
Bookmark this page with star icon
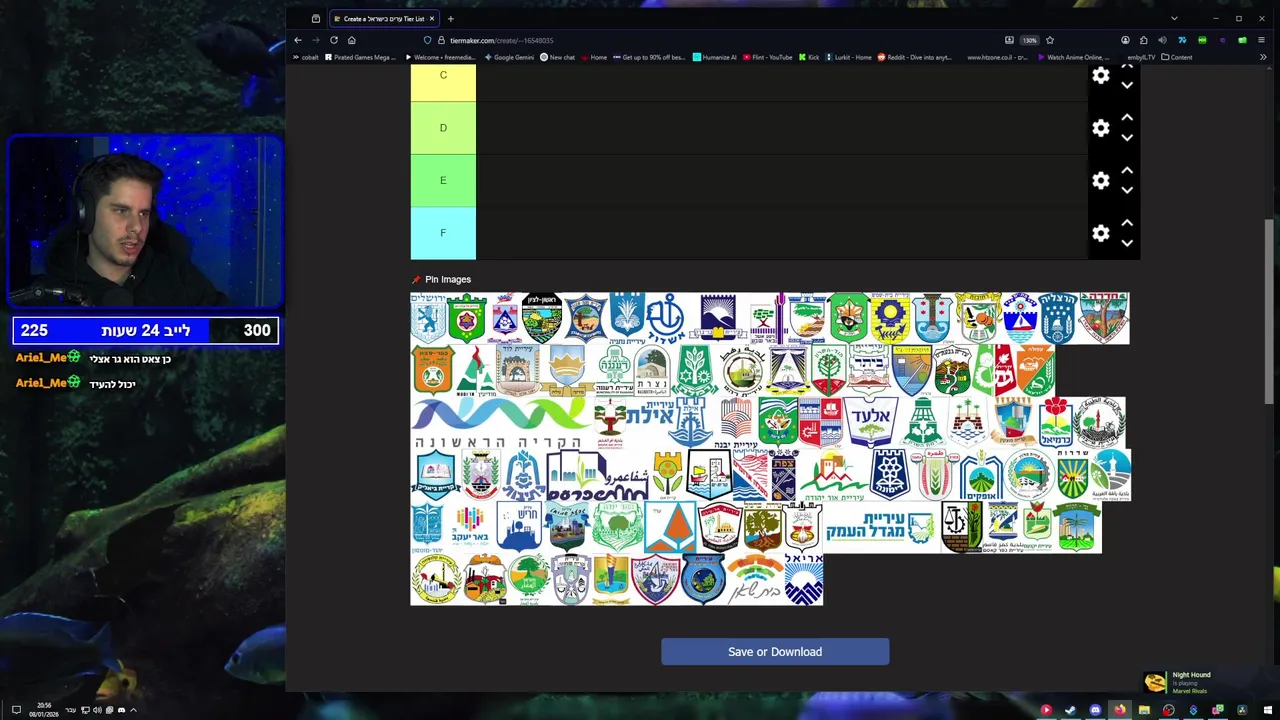click(x=1049, y=40)
